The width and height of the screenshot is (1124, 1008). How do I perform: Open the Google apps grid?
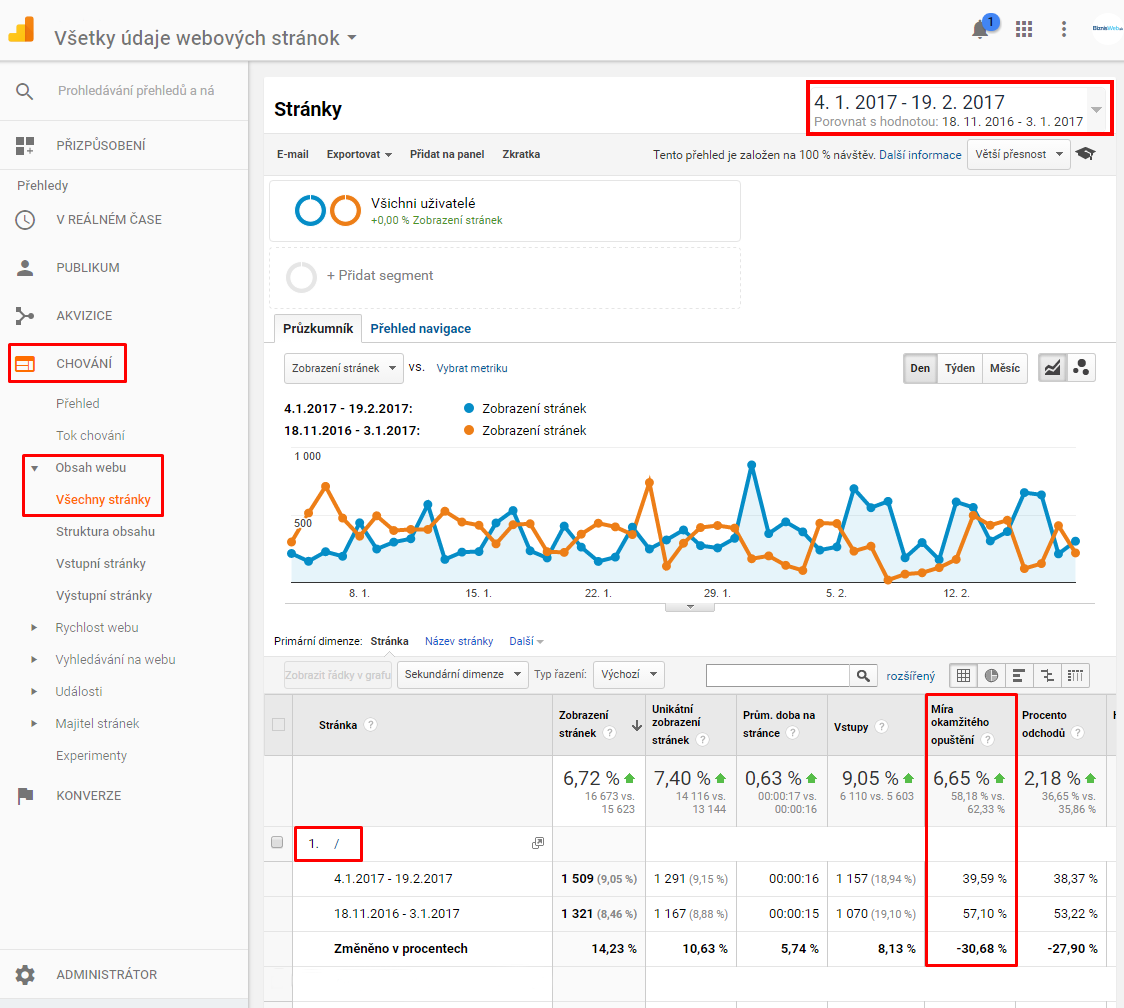point(1024,29)
